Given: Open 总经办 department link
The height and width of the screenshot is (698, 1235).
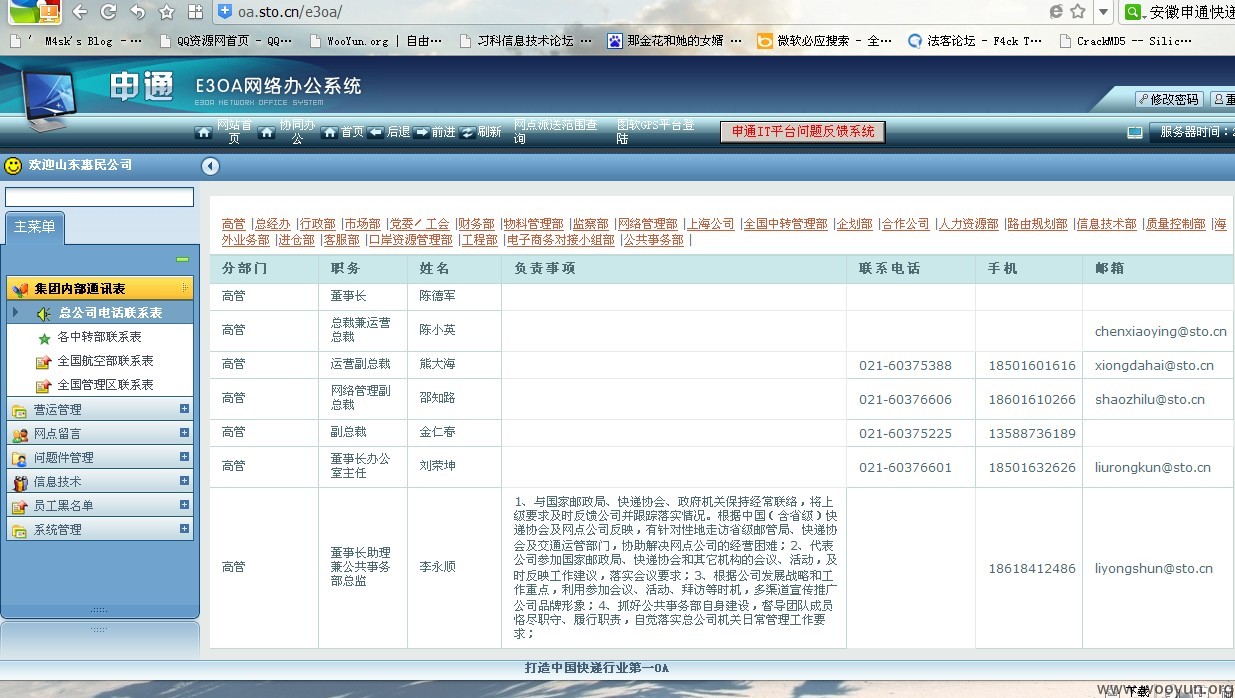Looking at the screenshot, I should (x=272, y=224).
